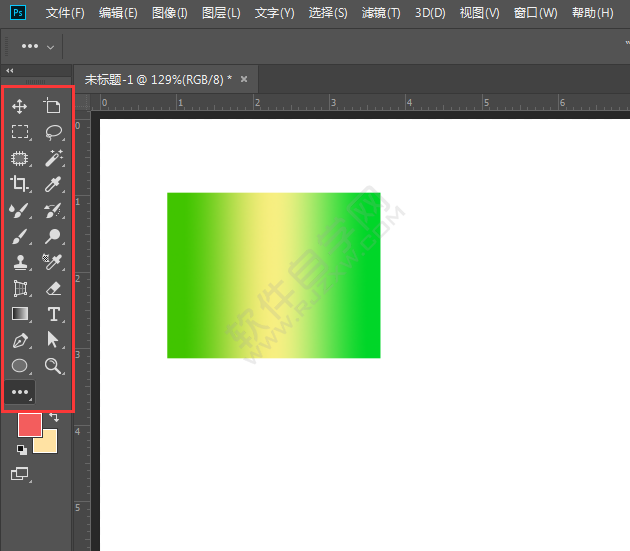Screen dimensions: 630x551
Task: Open the red foreground color swatch
Action: (x=30, y=425)
